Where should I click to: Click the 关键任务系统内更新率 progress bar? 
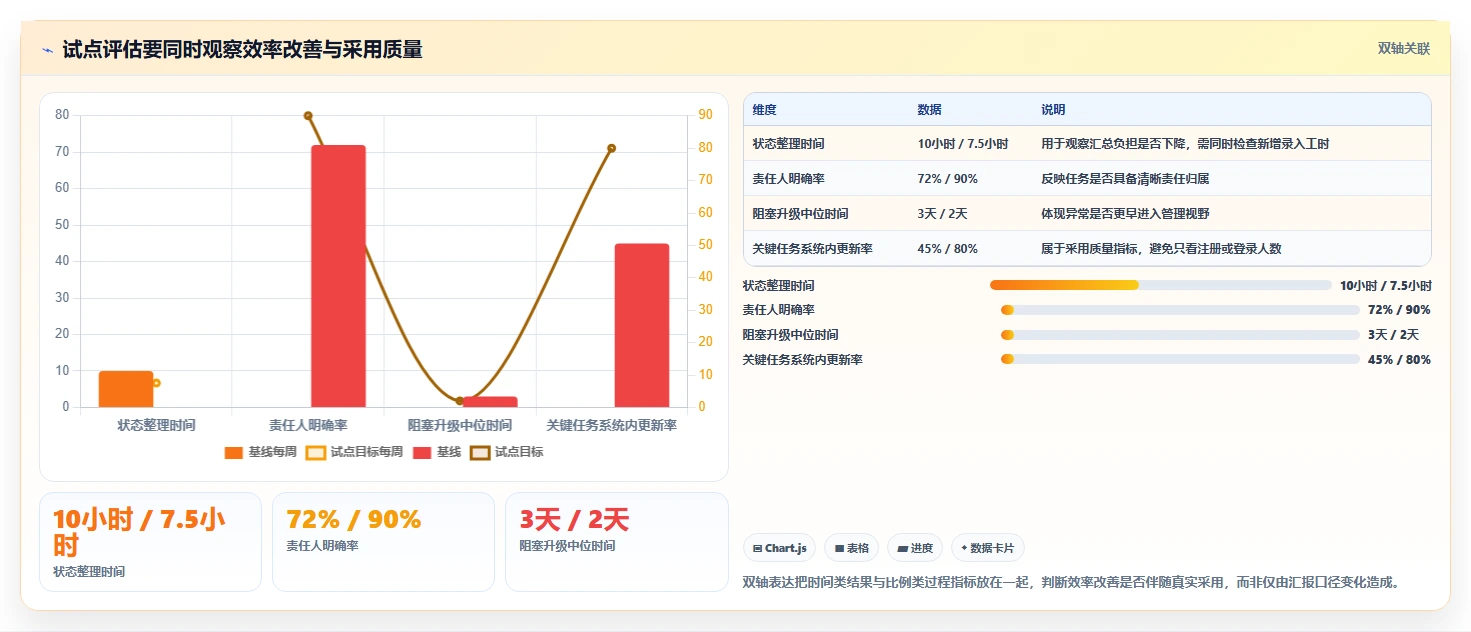coord(1180,359)
